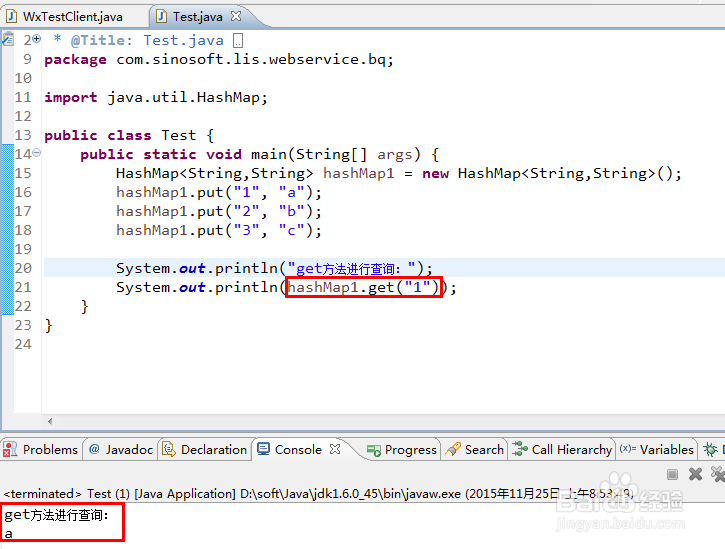
Task: Click 'java.util.HashMap' import text
Action: (x=184, y=97)
